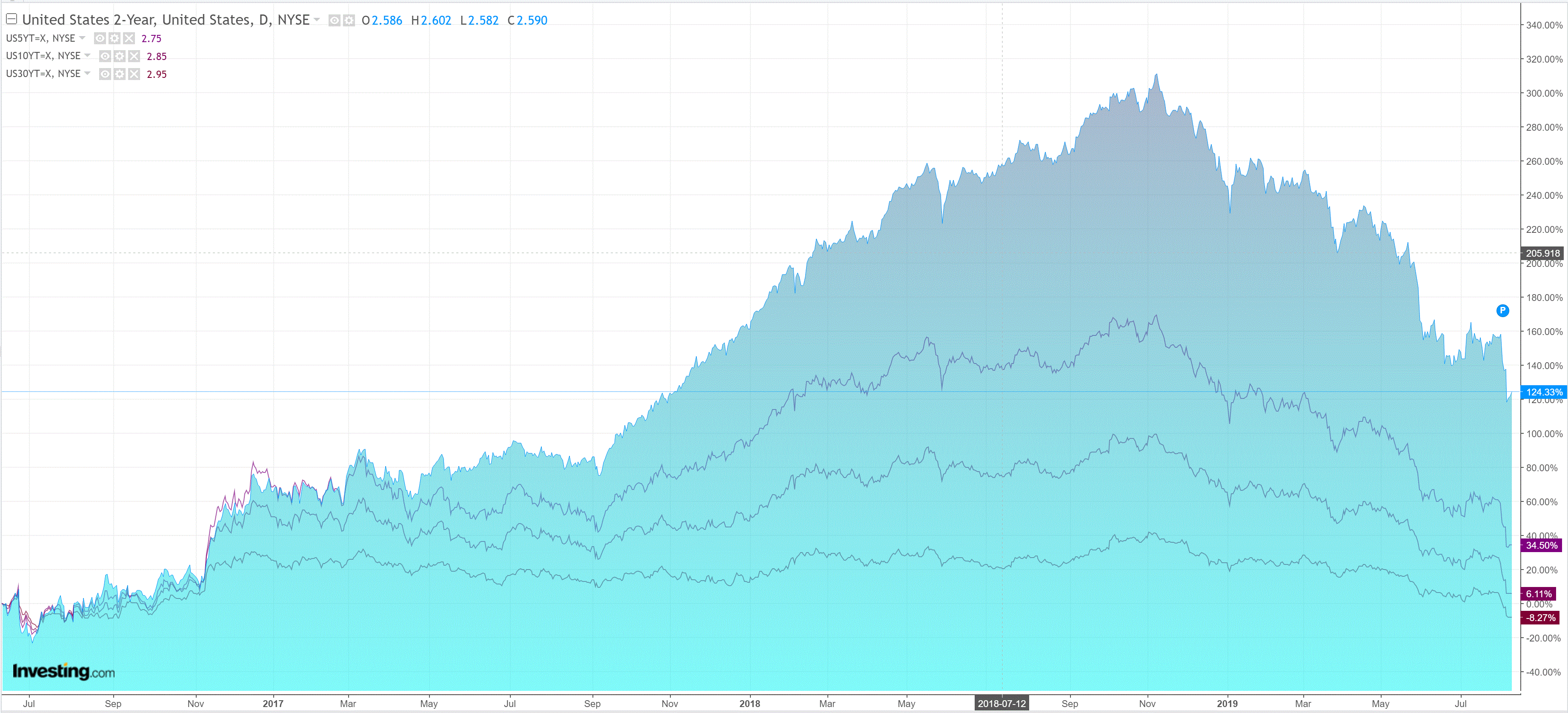Screen dimensions: 1568x713
Task: Open US10YT=X settings gear
Action: [x=120, y=56]
